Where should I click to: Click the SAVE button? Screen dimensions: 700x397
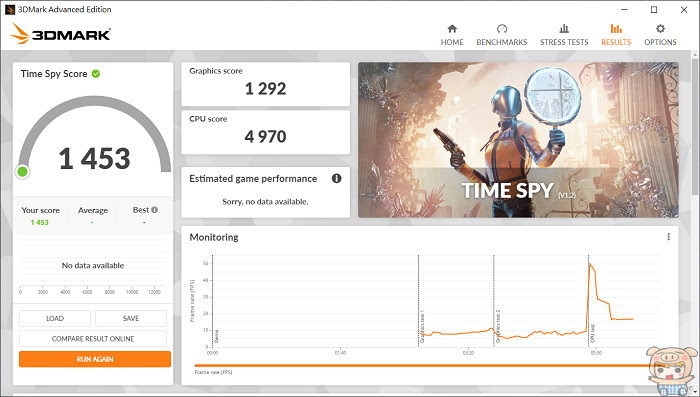[131, 318]
